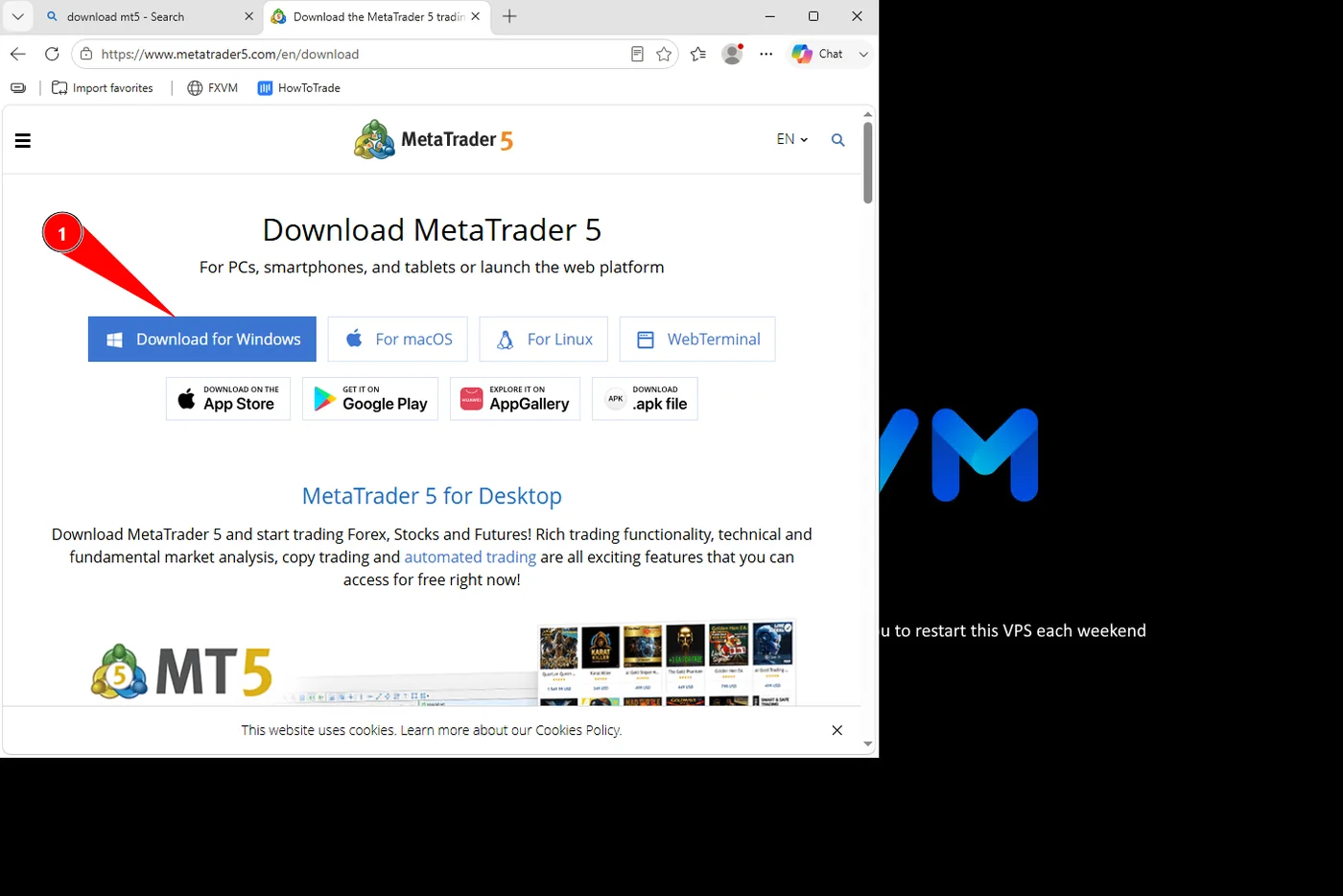Image resolution: width=1343 pixels, height=896 pixels.
Task: Click the scrollbar down arrow
Action: tap(868, 744)
